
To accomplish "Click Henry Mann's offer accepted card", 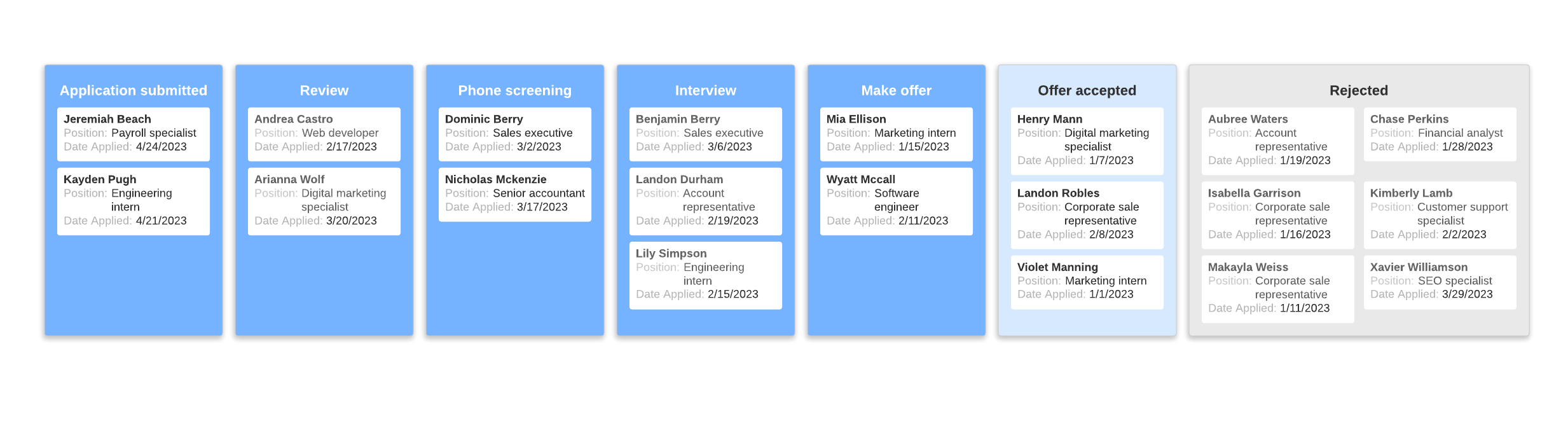I will 1087,141.
